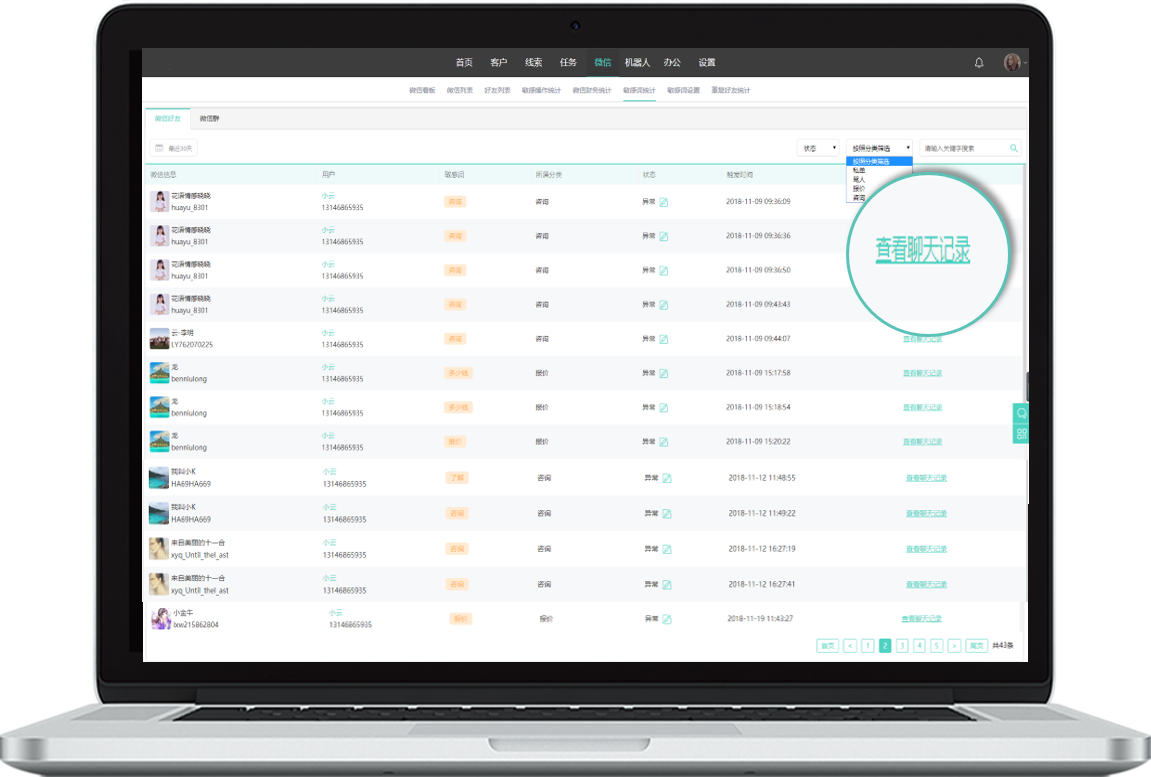This screenshot has width=1151, height=777.
Task: Click the previous page arrow
Action: pos(850,646)
